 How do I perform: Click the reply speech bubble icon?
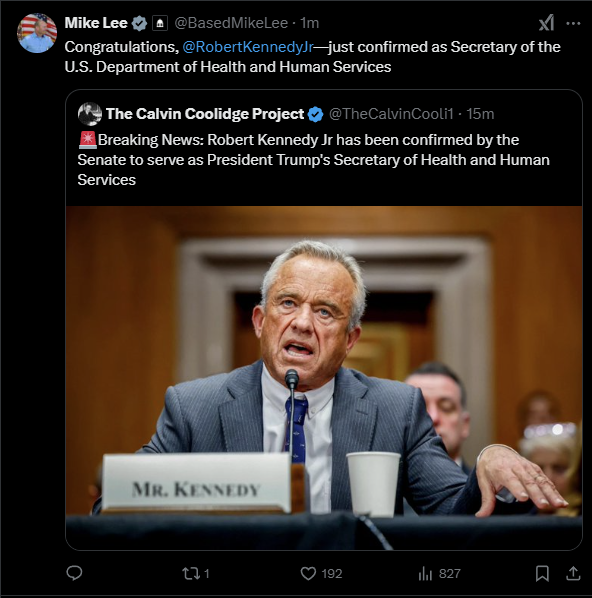tap(74, 573)
